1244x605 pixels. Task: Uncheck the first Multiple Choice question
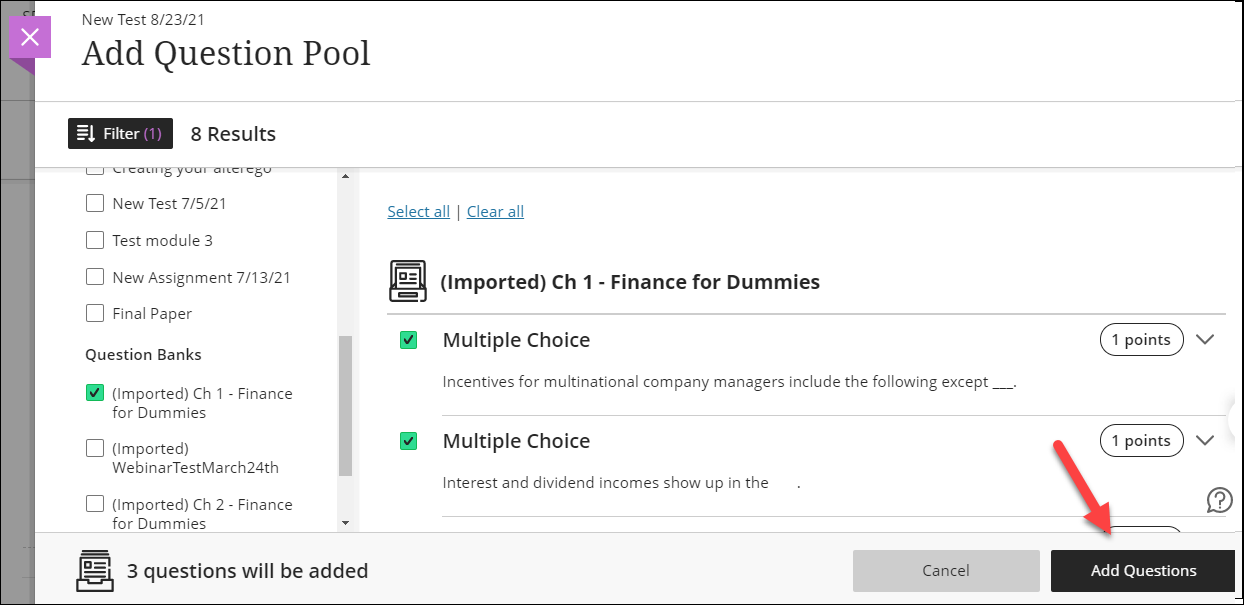pyautogui.click(x=408, y=340)
